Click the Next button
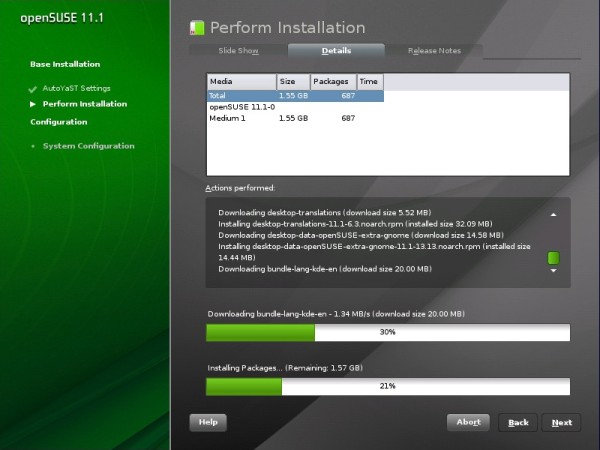Screen dimensions: 600x450 click(561, 423)
